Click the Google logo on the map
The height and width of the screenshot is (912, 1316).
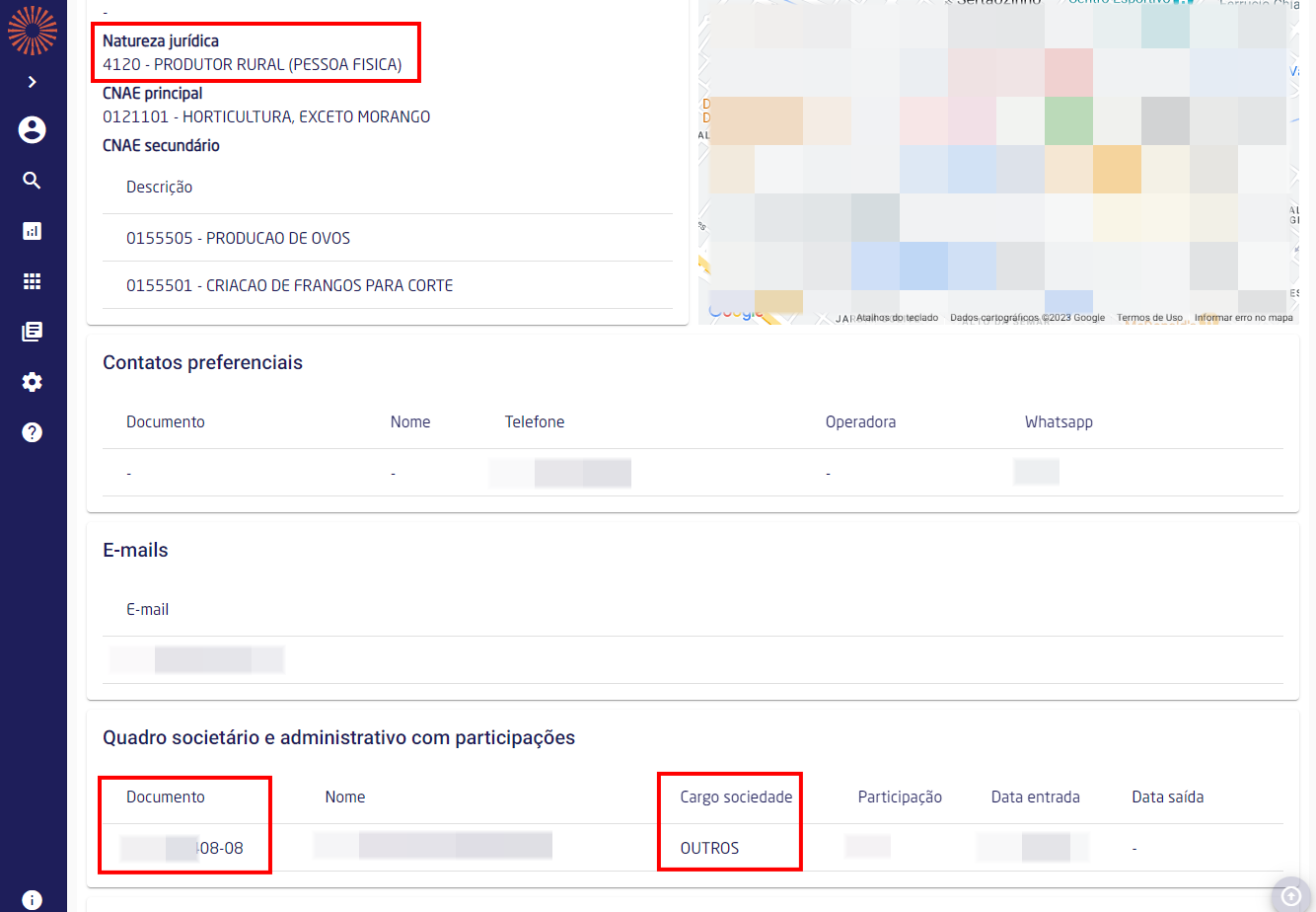click(x=736, y=313)
